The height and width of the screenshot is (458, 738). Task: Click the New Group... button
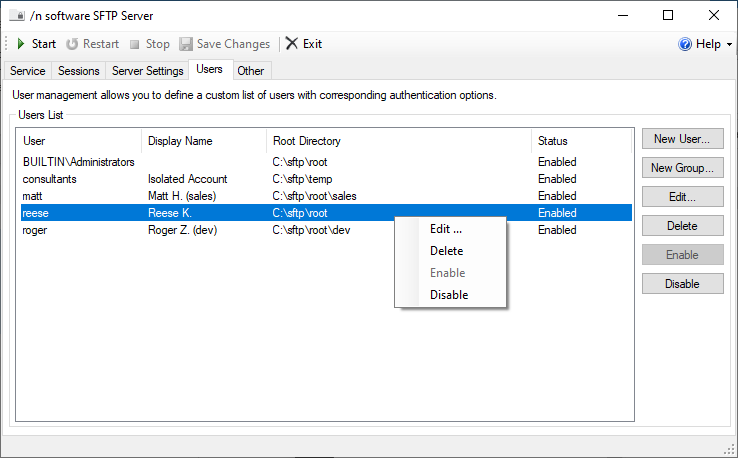pos(682,168)
